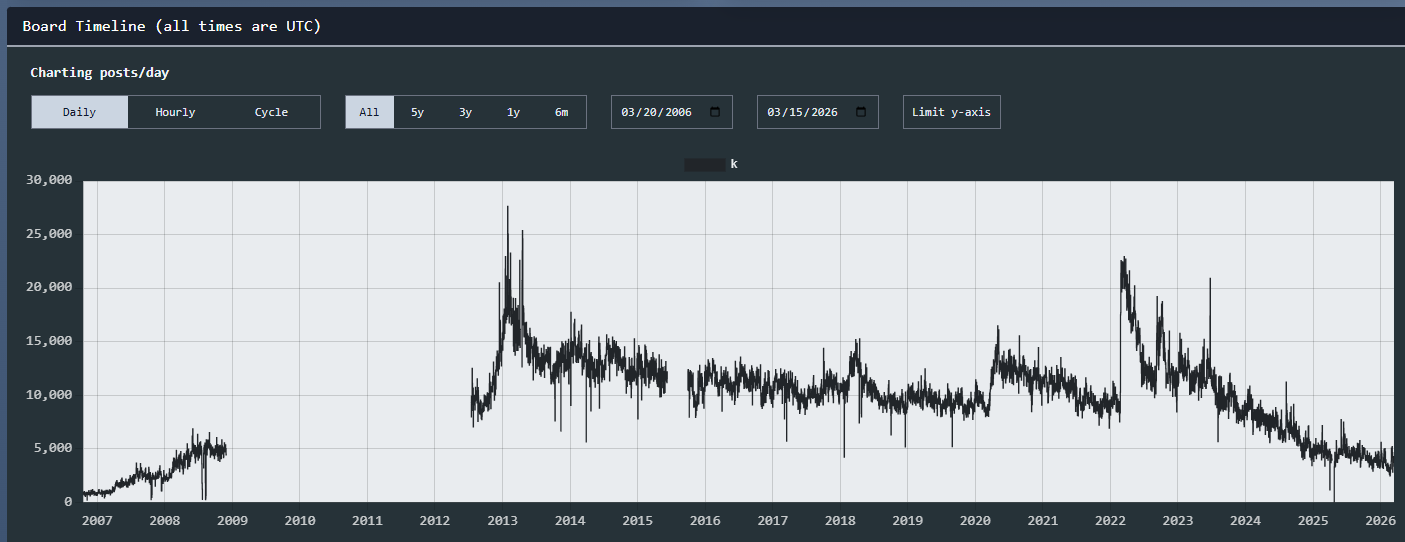
Task: Click the 2013 x-axis label
Action: [x=502, y=521]
